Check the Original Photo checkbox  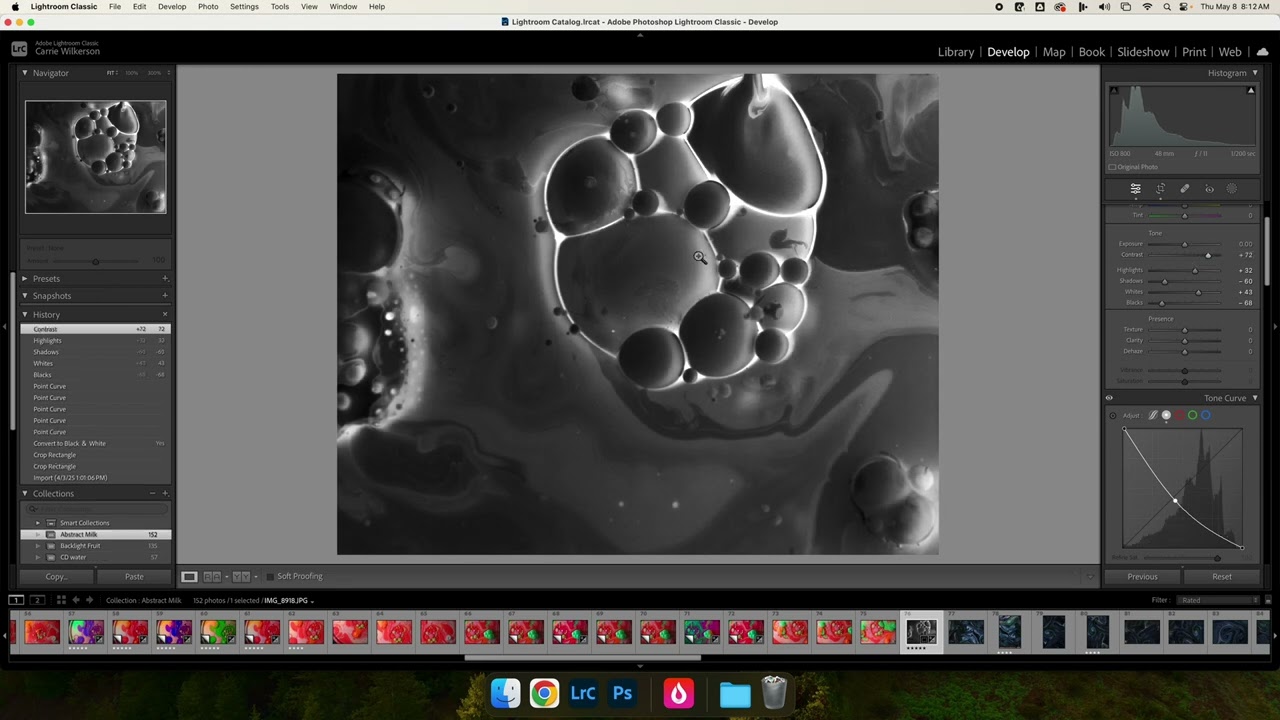(1112, 167)
